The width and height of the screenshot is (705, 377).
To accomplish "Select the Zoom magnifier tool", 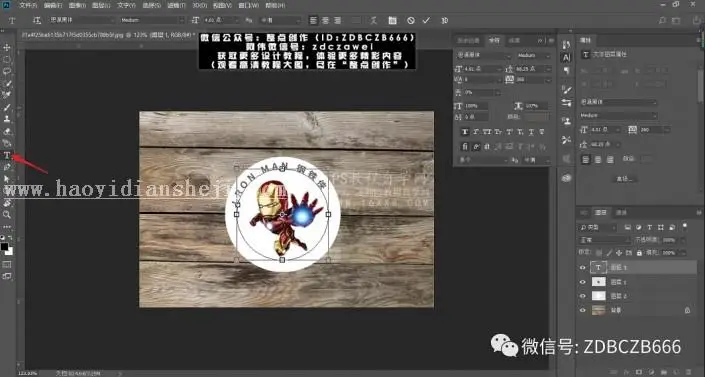I will pyautogui.click(x=7, y=215).
